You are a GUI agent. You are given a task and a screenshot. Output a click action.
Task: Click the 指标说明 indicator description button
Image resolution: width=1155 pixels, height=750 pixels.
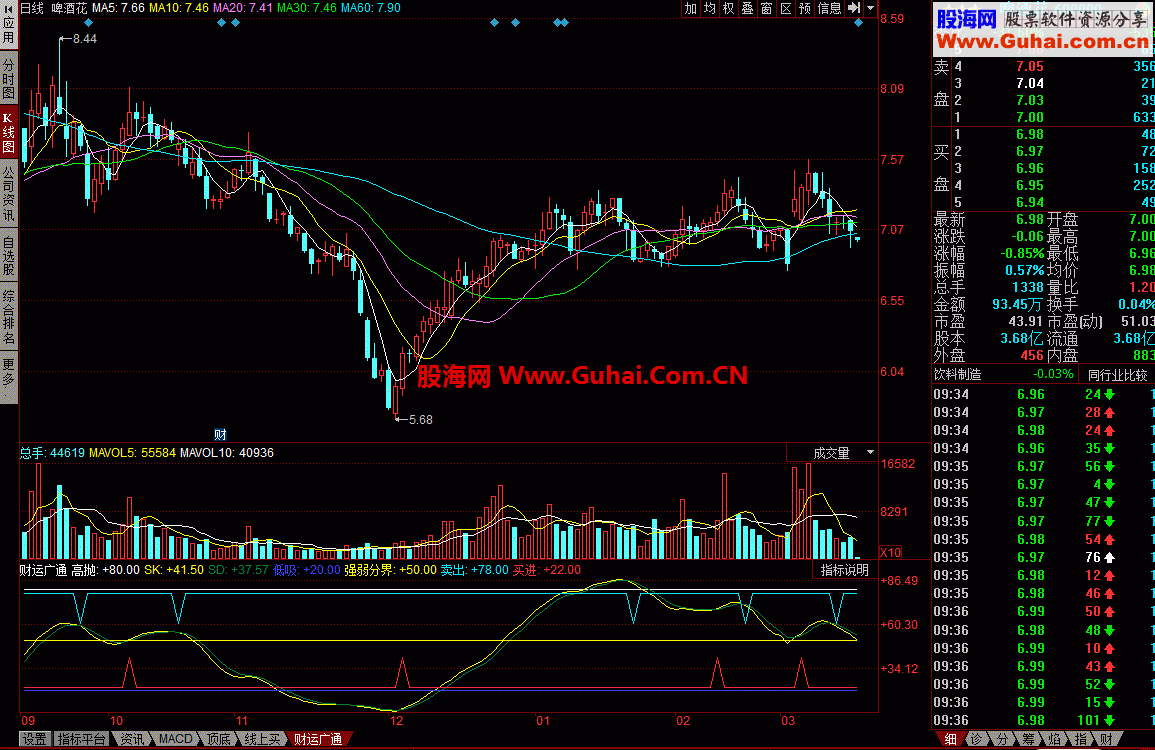pos(845,570)
